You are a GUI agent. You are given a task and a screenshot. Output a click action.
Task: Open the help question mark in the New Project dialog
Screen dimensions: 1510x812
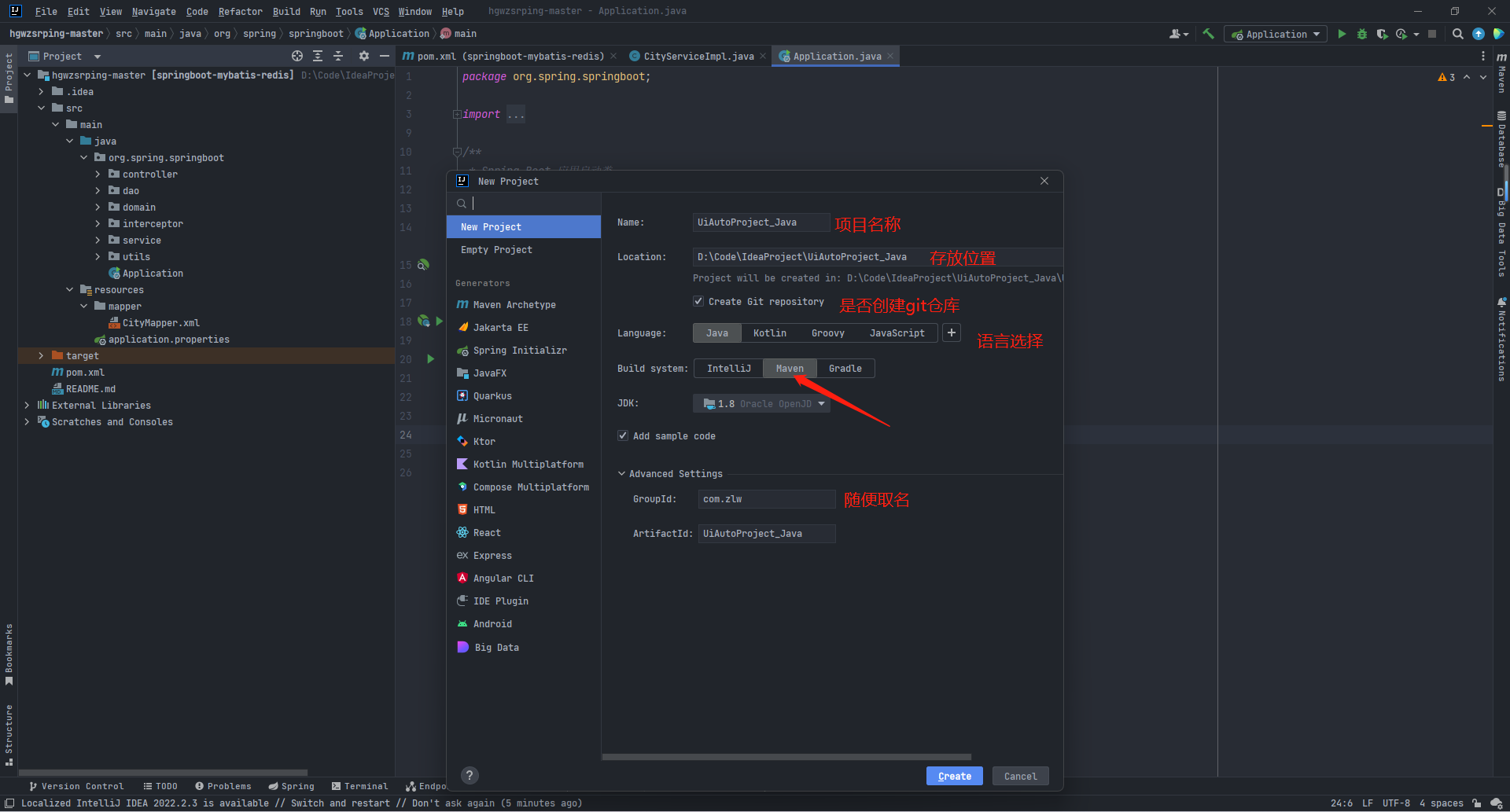click(470, 775)
